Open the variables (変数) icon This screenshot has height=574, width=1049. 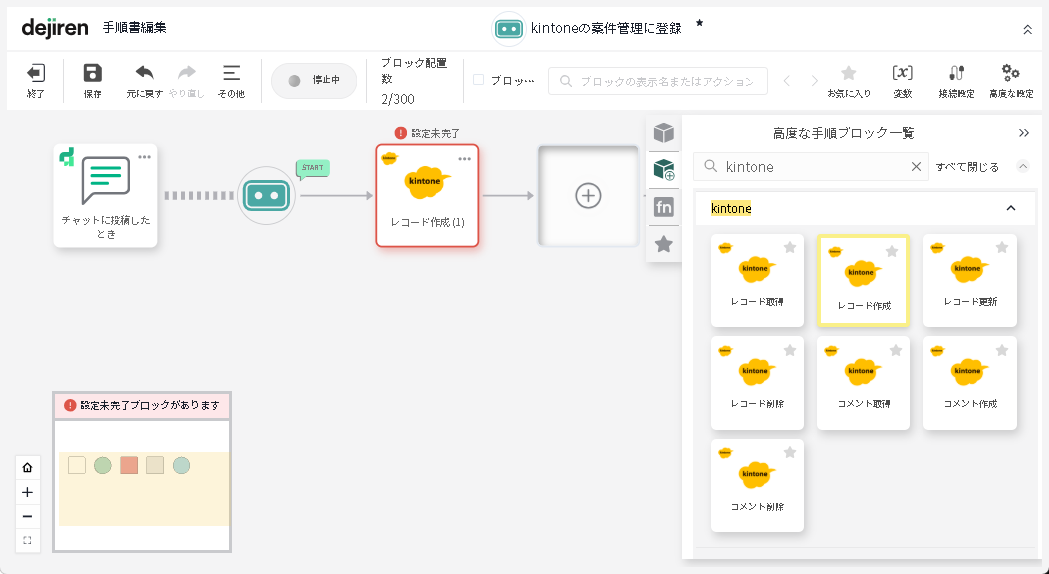point(902,74)
